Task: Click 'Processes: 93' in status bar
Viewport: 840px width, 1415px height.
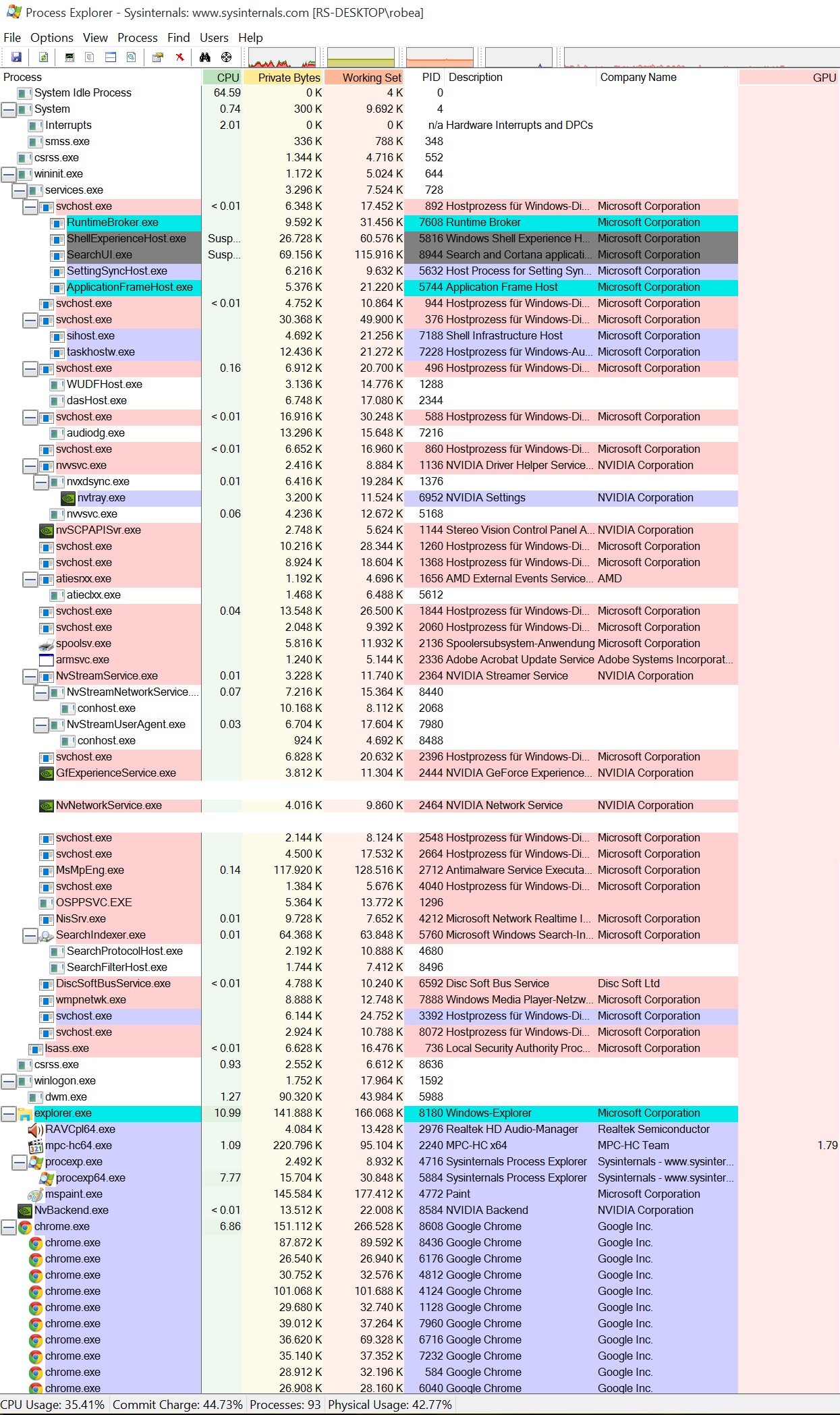Action: tap(285, 1405)
